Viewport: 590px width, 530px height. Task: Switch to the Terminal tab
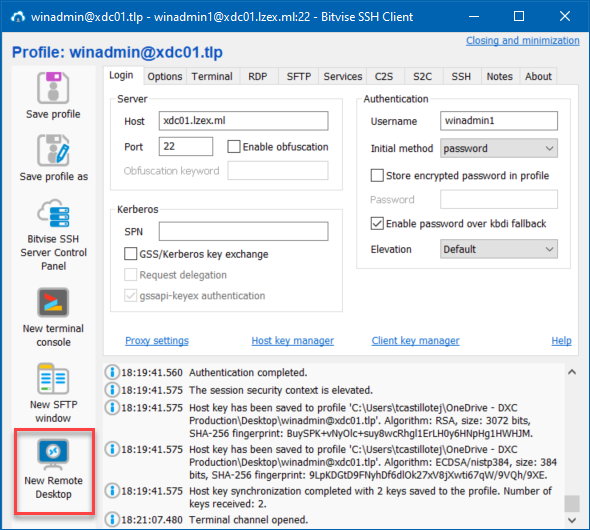pyautogui.click(x=212, y=76)
